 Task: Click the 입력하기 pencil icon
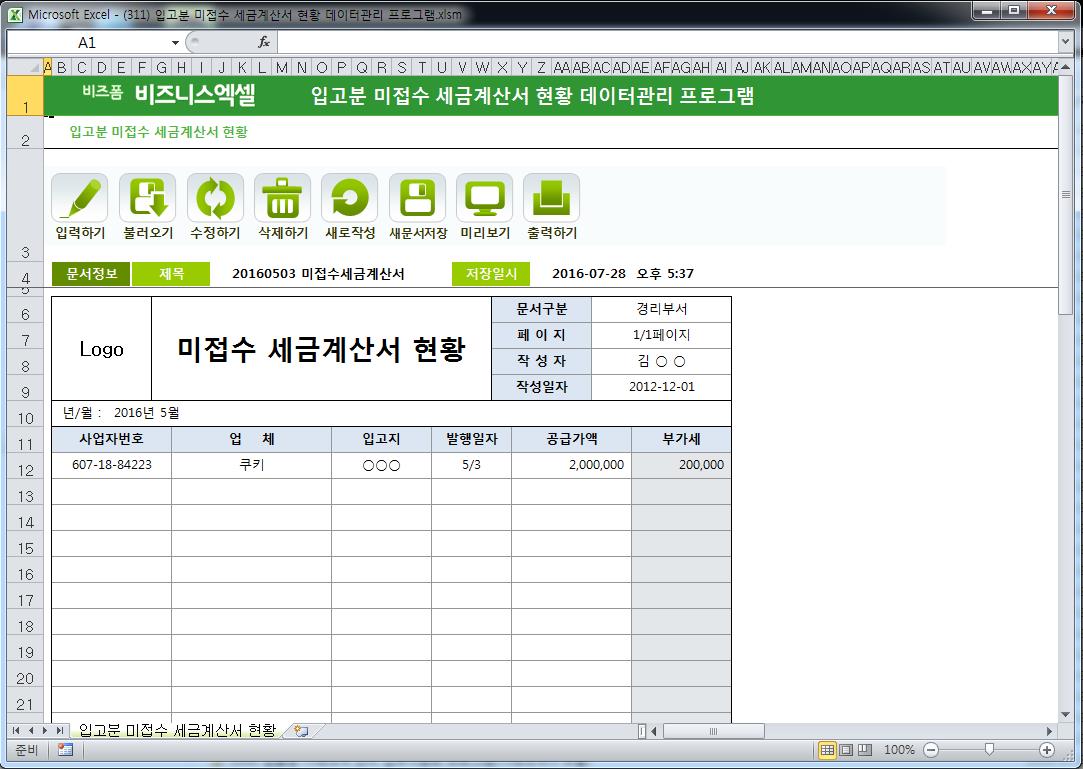[x=79, y=198]
